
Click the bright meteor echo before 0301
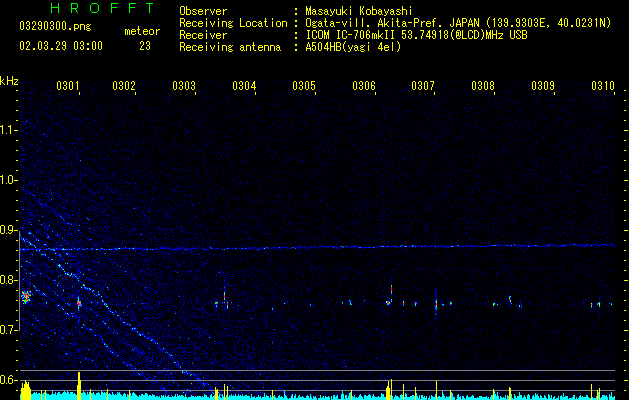pyautogui.click(x=26, y=297)
